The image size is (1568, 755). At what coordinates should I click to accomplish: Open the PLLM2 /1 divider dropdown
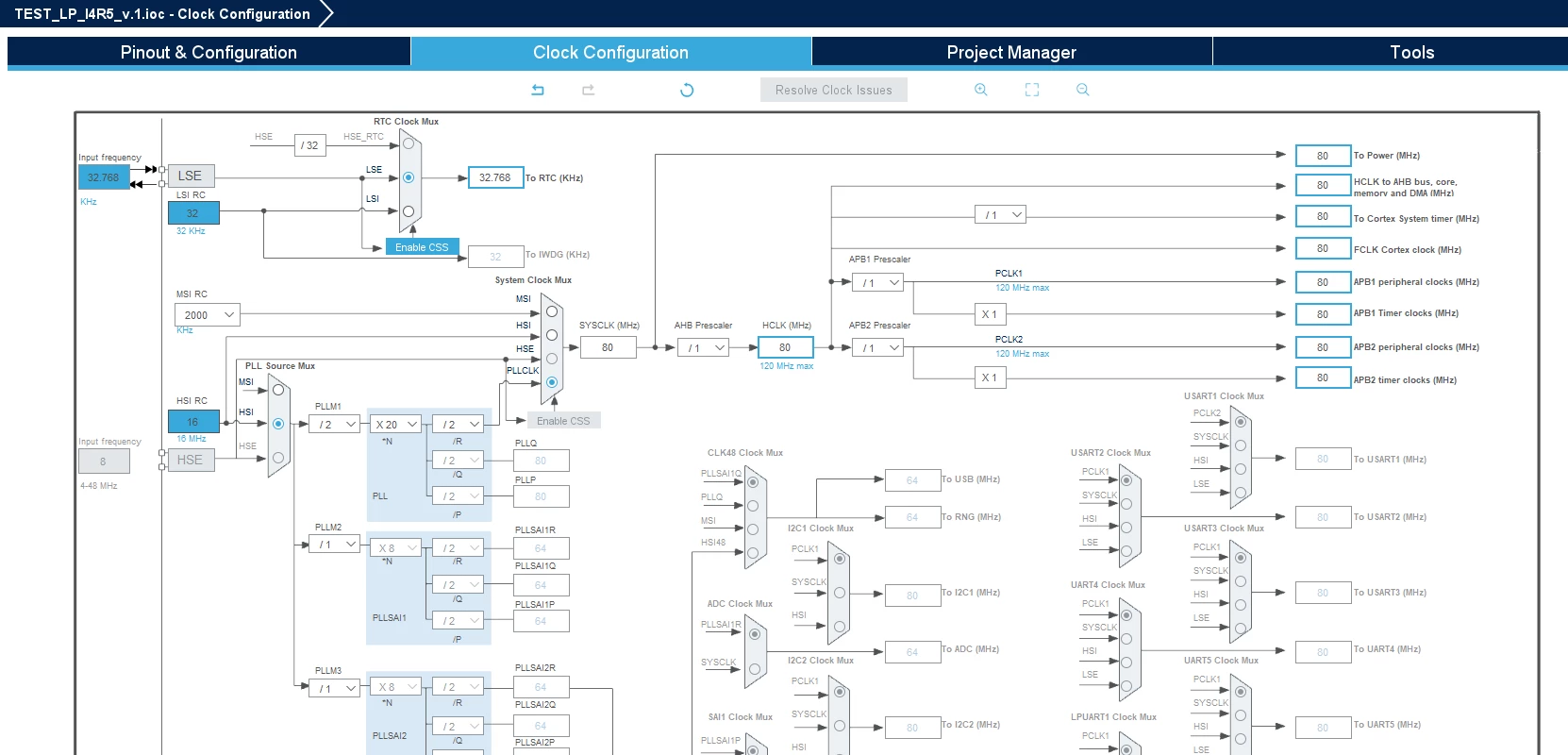335,545
